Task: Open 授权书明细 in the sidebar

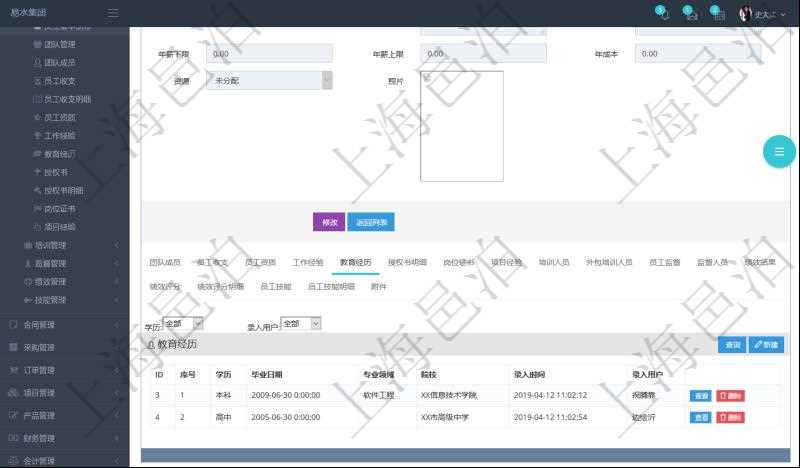Action: (x=63, y=190)
